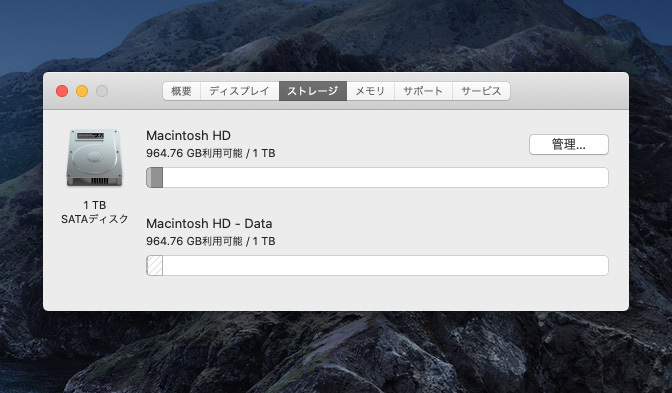
Task: Open the サポート tab
Action: (x=423, y=91)
